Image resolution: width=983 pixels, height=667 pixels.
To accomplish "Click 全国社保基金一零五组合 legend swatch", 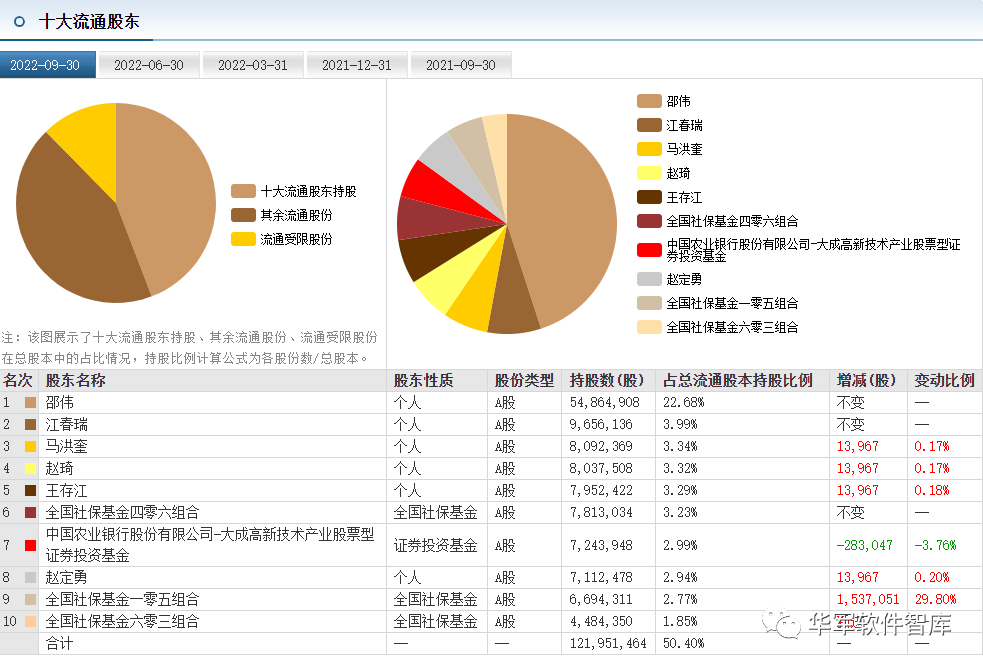I will tap(649, 303).
